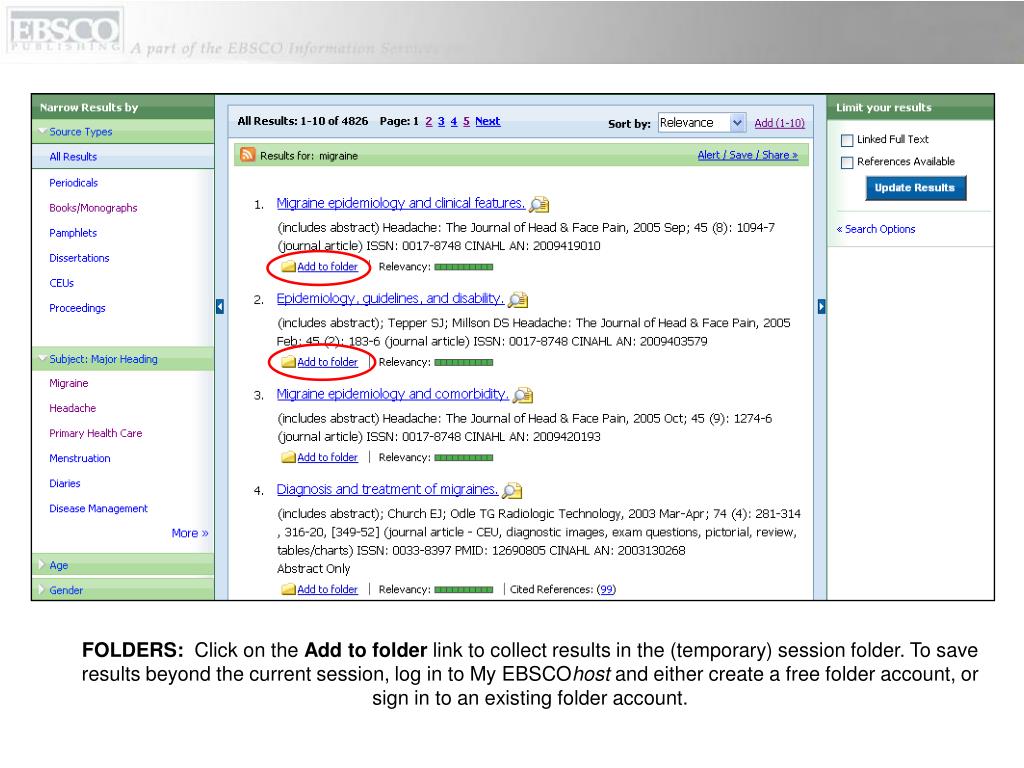Screen dimensions: 1024x768
Task: Click folder icon of result 3 Add to folder
Action: (x=288, y=457)
